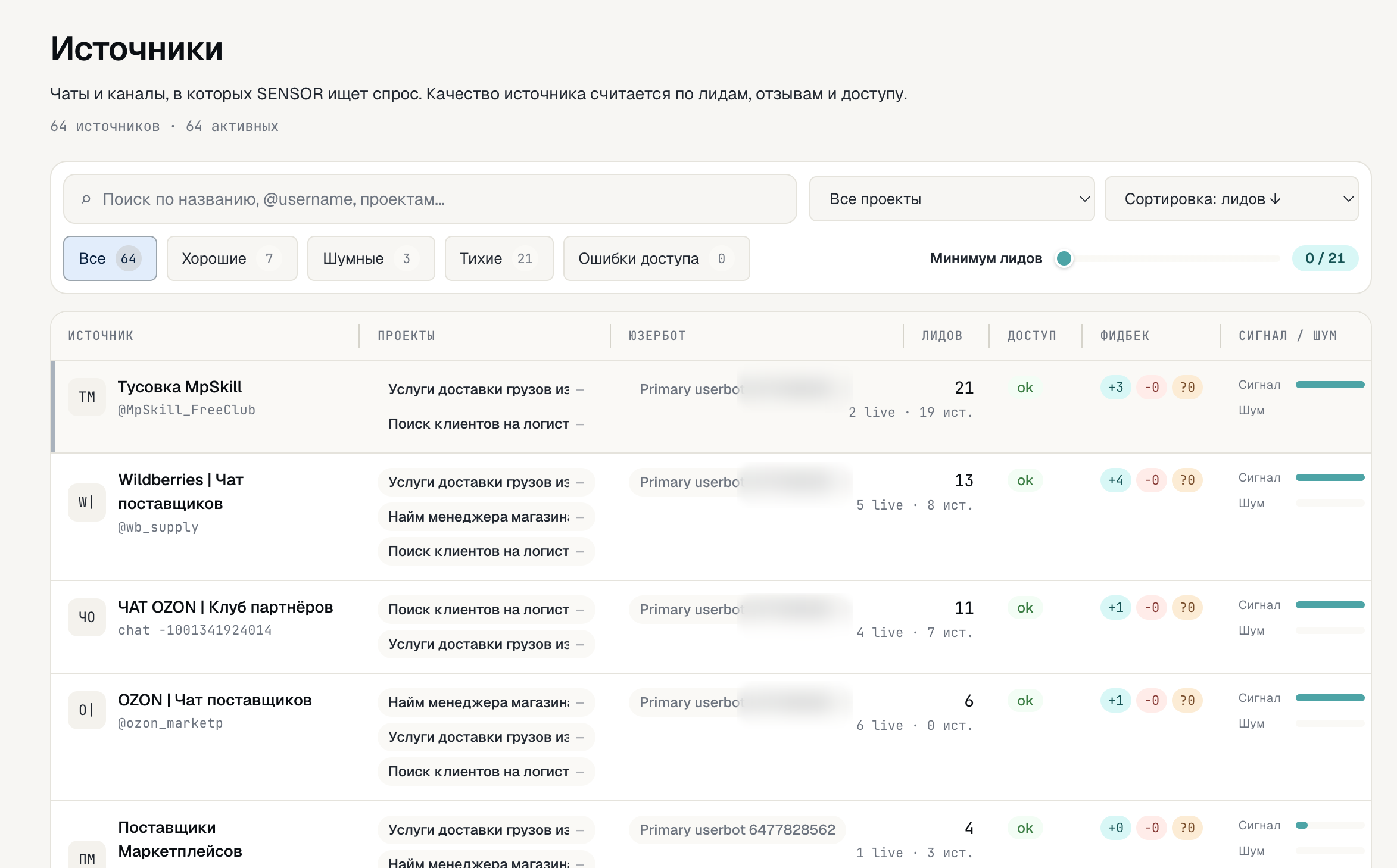Click -0 negative badge in Тусовка MpSkill row
This screenshot has height=868, width=1397.
pos(1152,388)
